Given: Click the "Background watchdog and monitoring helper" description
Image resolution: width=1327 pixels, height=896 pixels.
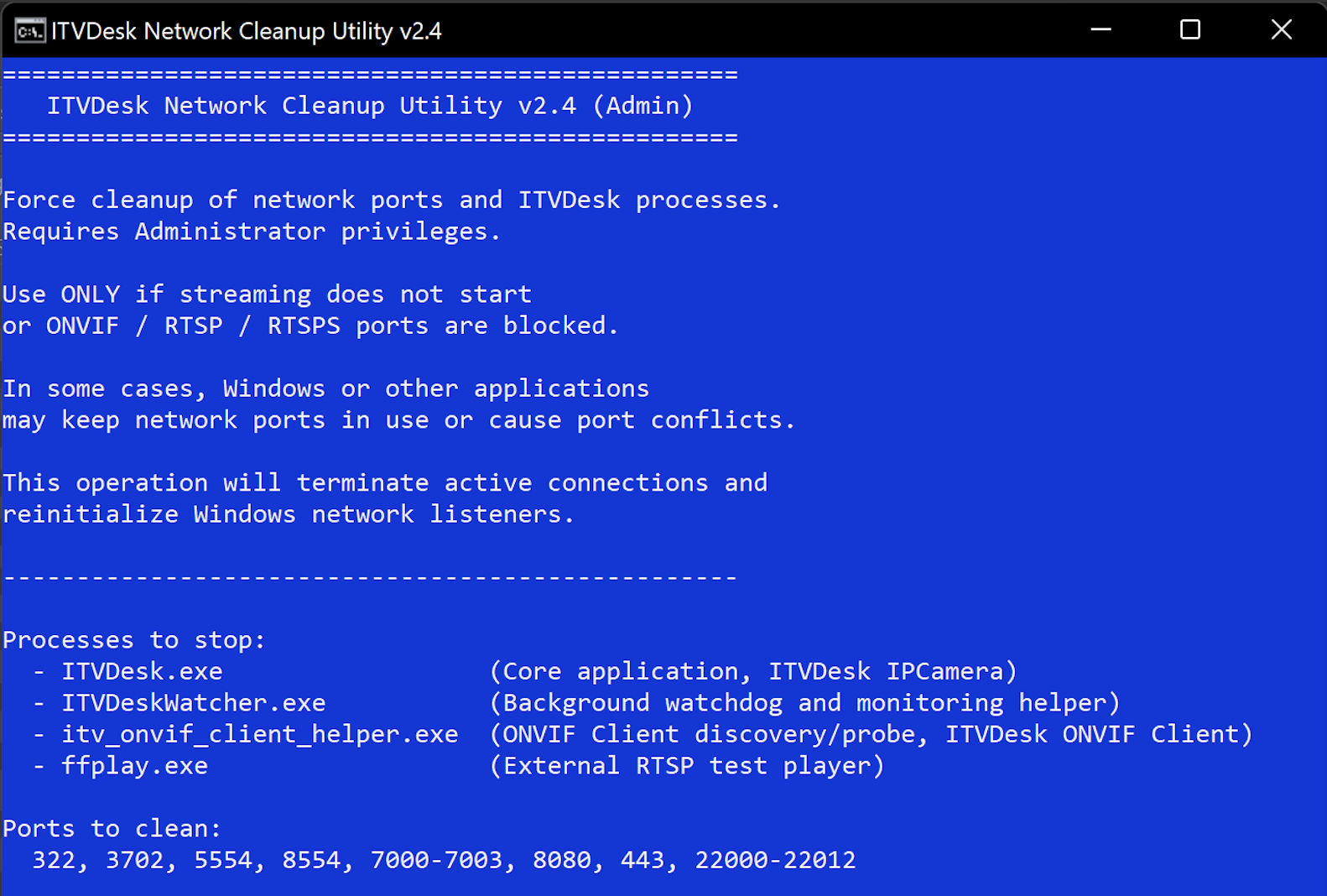Looking at the screenshot, I should pos(804,703).
